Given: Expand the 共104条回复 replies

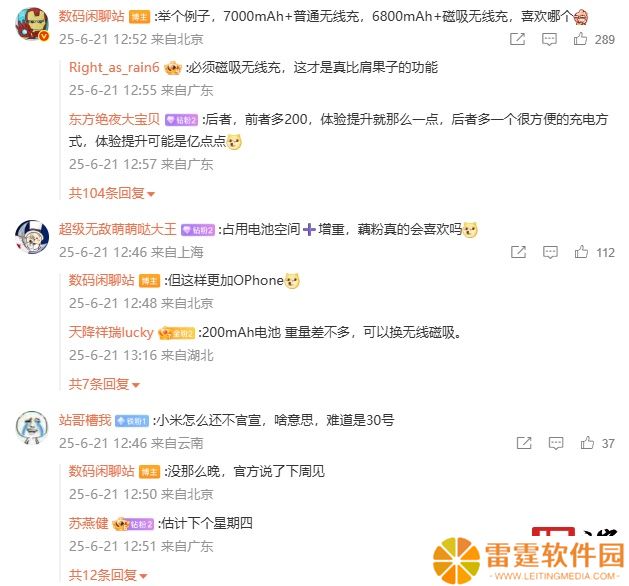Looking at the screenshot, I should [112, 193].
